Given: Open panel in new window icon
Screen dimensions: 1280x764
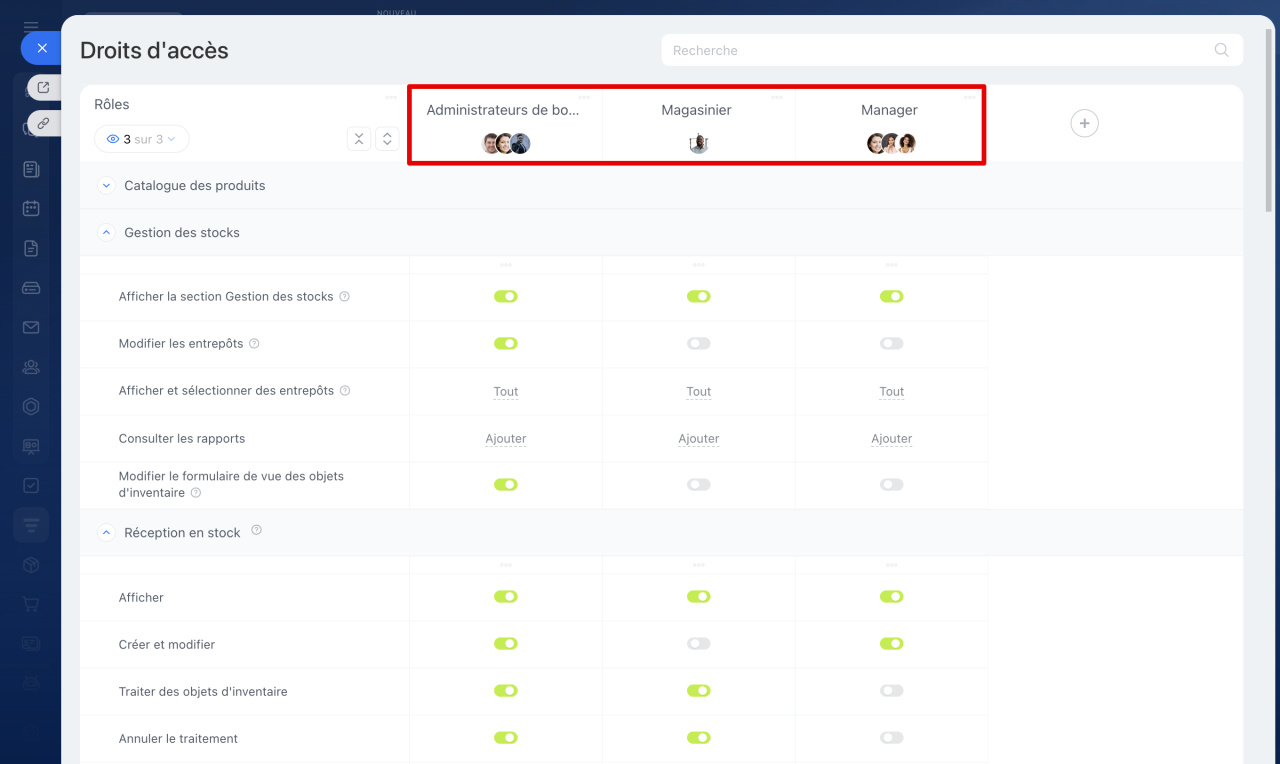Looking at the screenshot, I should (x=43, y=88).
